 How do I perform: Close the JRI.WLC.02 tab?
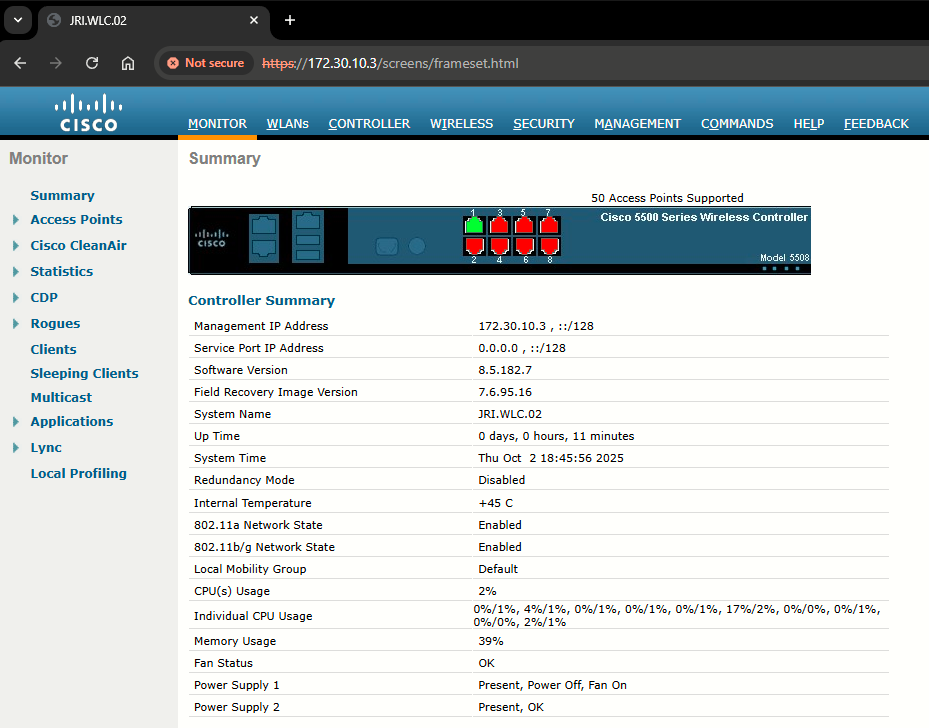(254, 20)
